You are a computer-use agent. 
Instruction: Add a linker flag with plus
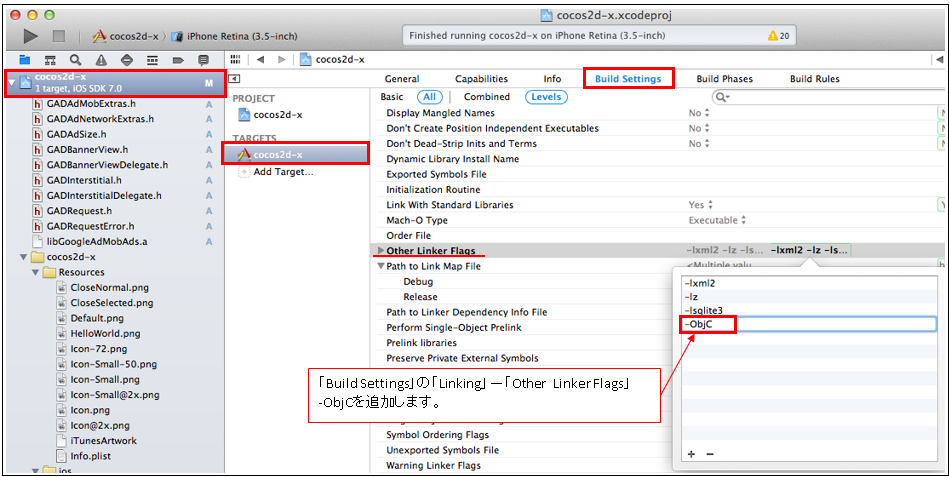point(691,454)
